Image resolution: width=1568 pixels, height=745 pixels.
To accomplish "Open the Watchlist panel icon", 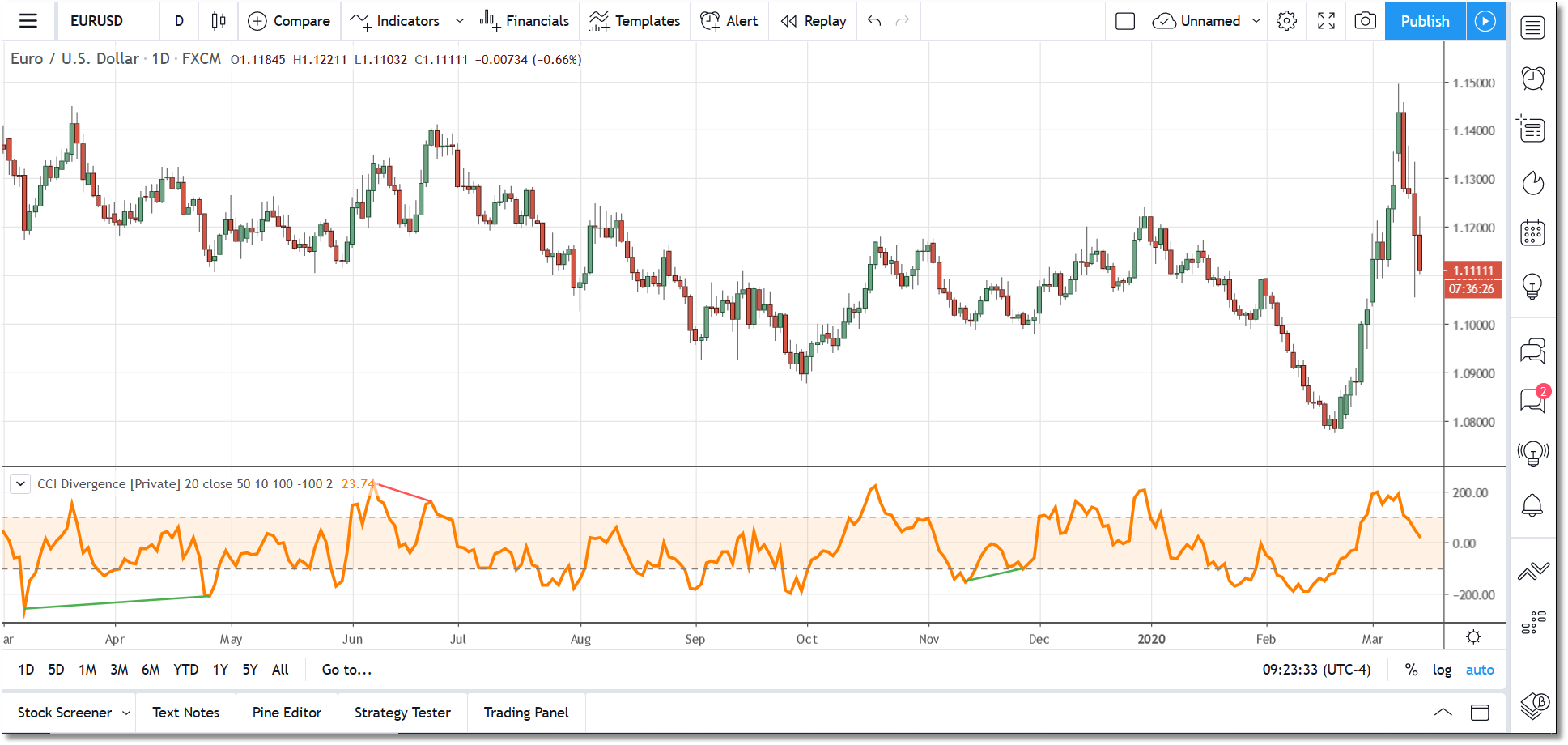I will pyautogui.click(x=1532, y=28).
